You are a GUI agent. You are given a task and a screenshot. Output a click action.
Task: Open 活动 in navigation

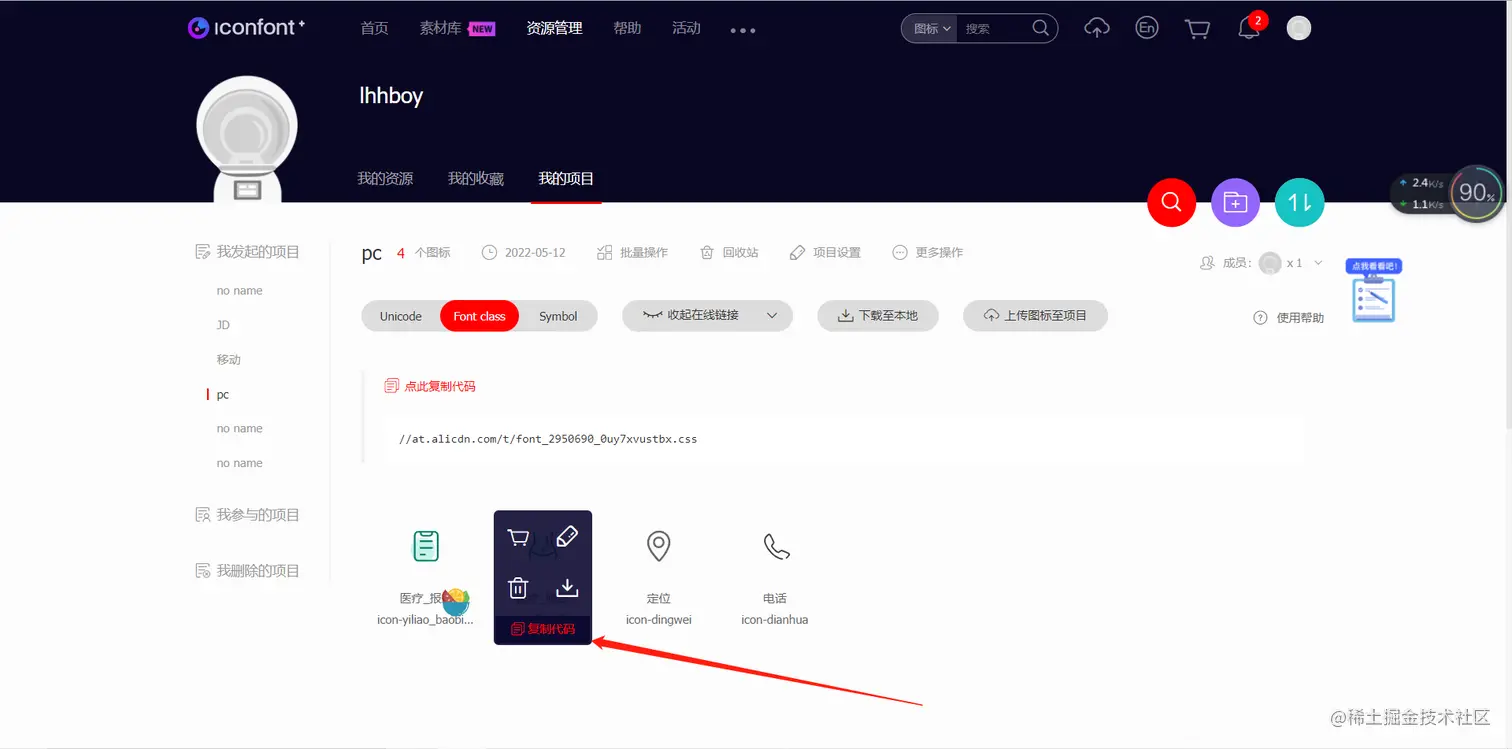tap(686, 28)
